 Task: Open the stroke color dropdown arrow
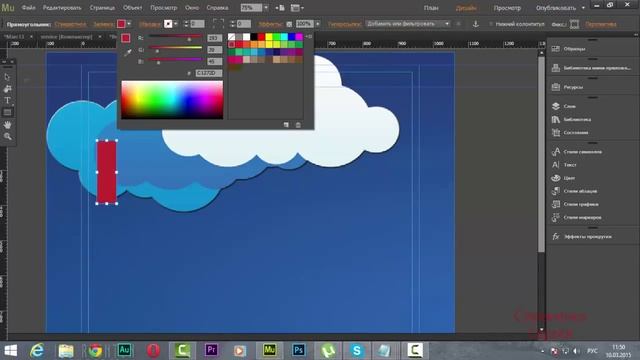[176, 24]
